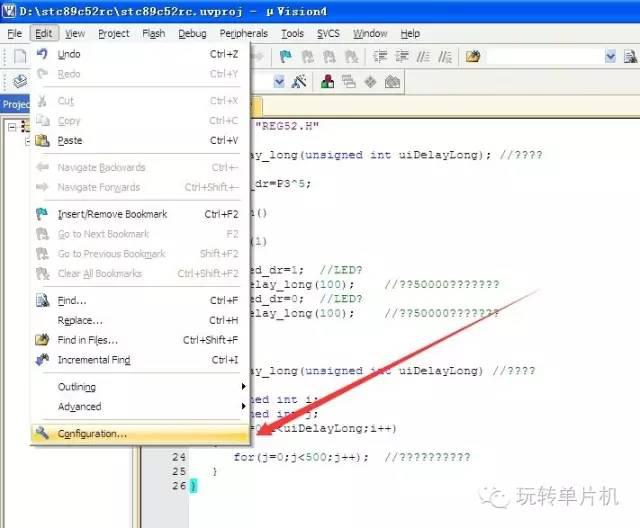Click the highlighted closing brace on line 26

tap(193, 486)
